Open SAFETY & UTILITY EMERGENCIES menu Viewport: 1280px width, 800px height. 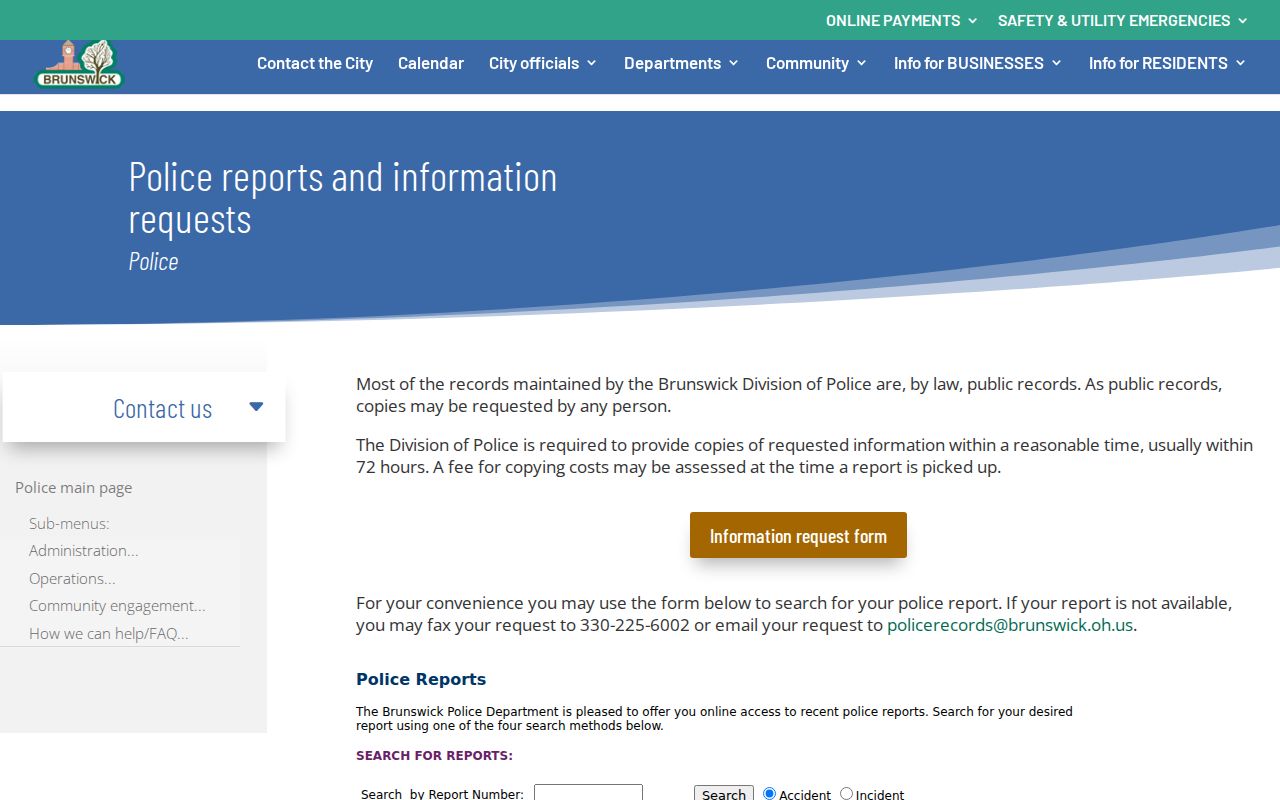[x=1113, y=20]
